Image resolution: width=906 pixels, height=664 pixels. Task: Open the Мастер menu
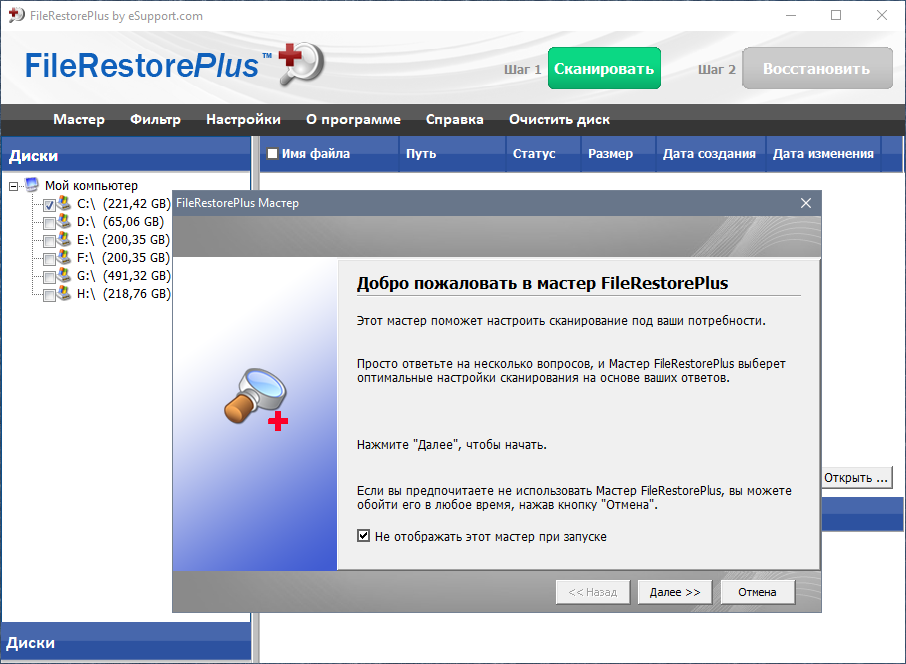pyautogui.click(x=79, y=120)
